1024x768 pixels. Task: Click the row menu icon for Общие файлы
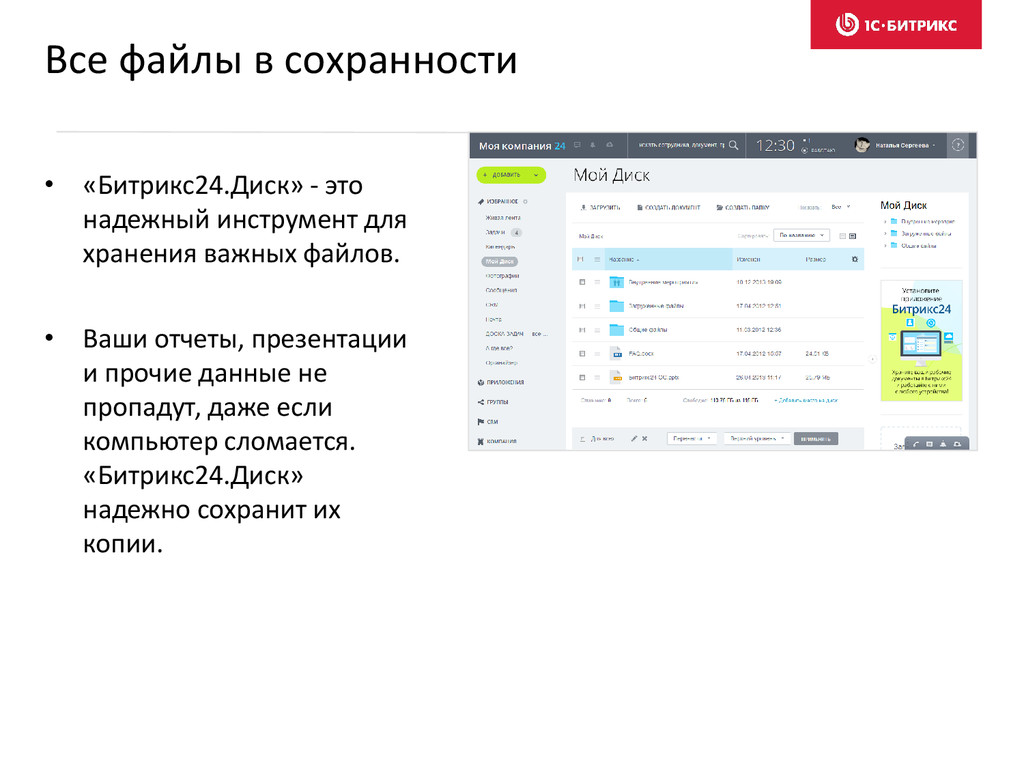coord(597,330)
